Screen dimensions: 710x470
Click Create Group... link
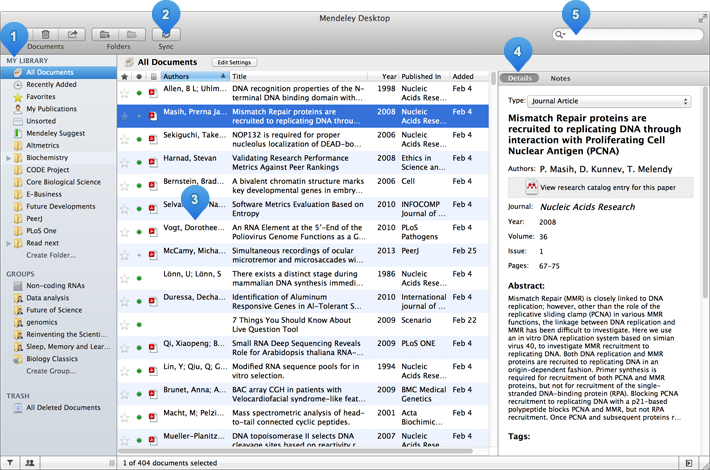coord(51,371)
